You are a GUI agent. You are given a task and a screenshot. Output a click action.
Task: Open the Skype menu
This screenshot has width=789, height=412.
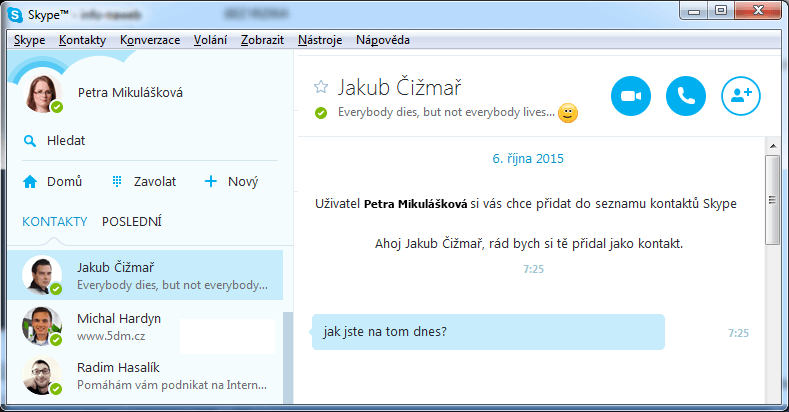point(29,40)
